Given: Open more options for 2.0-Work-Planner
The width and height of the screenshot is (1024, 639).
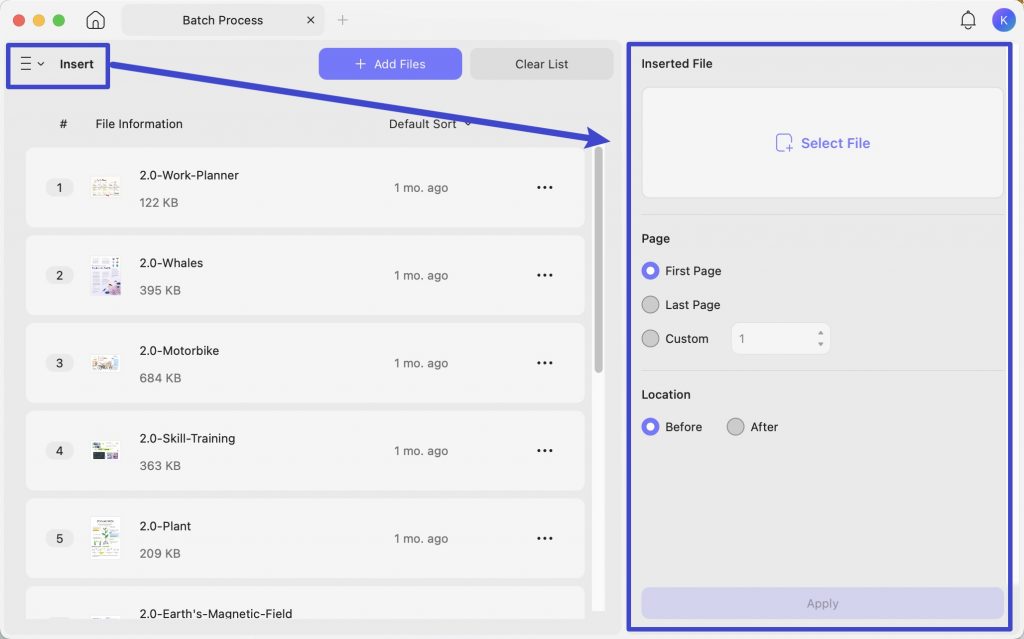Looking at the screenshot, I should point(545,188).
